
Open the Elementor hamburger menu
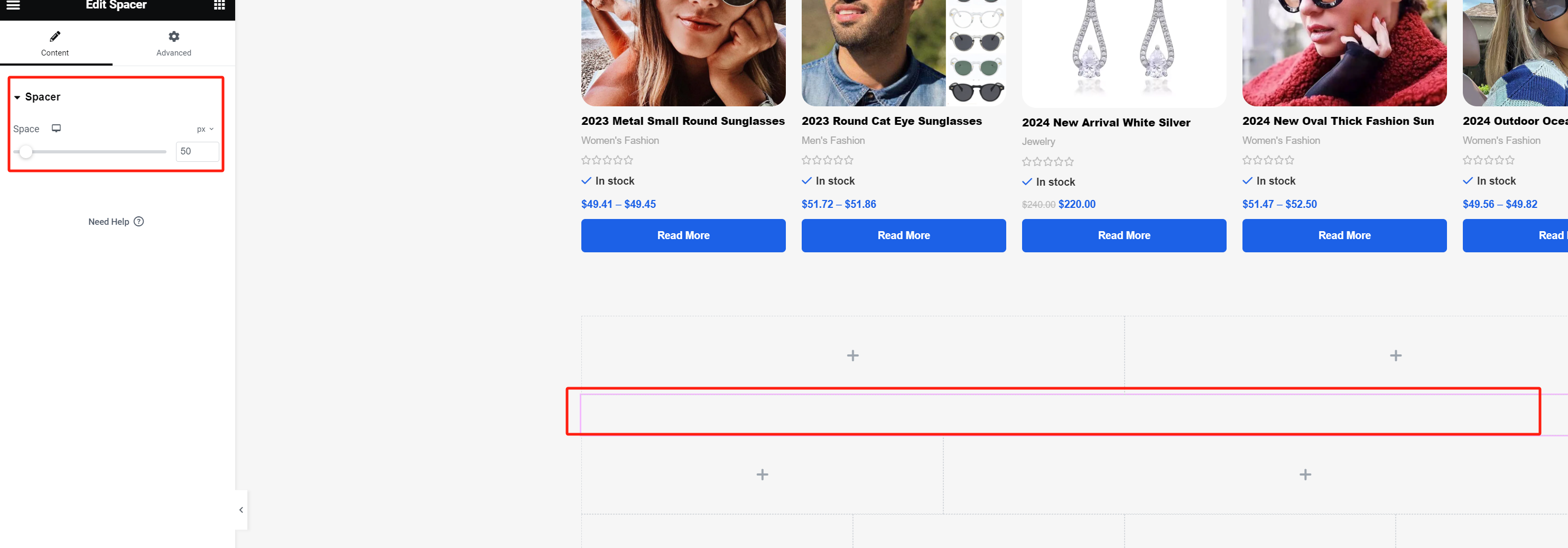point(13,5)
